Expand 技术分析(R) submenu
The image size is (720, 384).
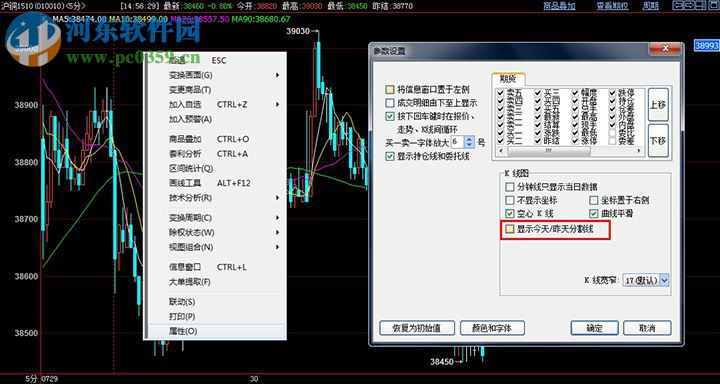(278, 198)
